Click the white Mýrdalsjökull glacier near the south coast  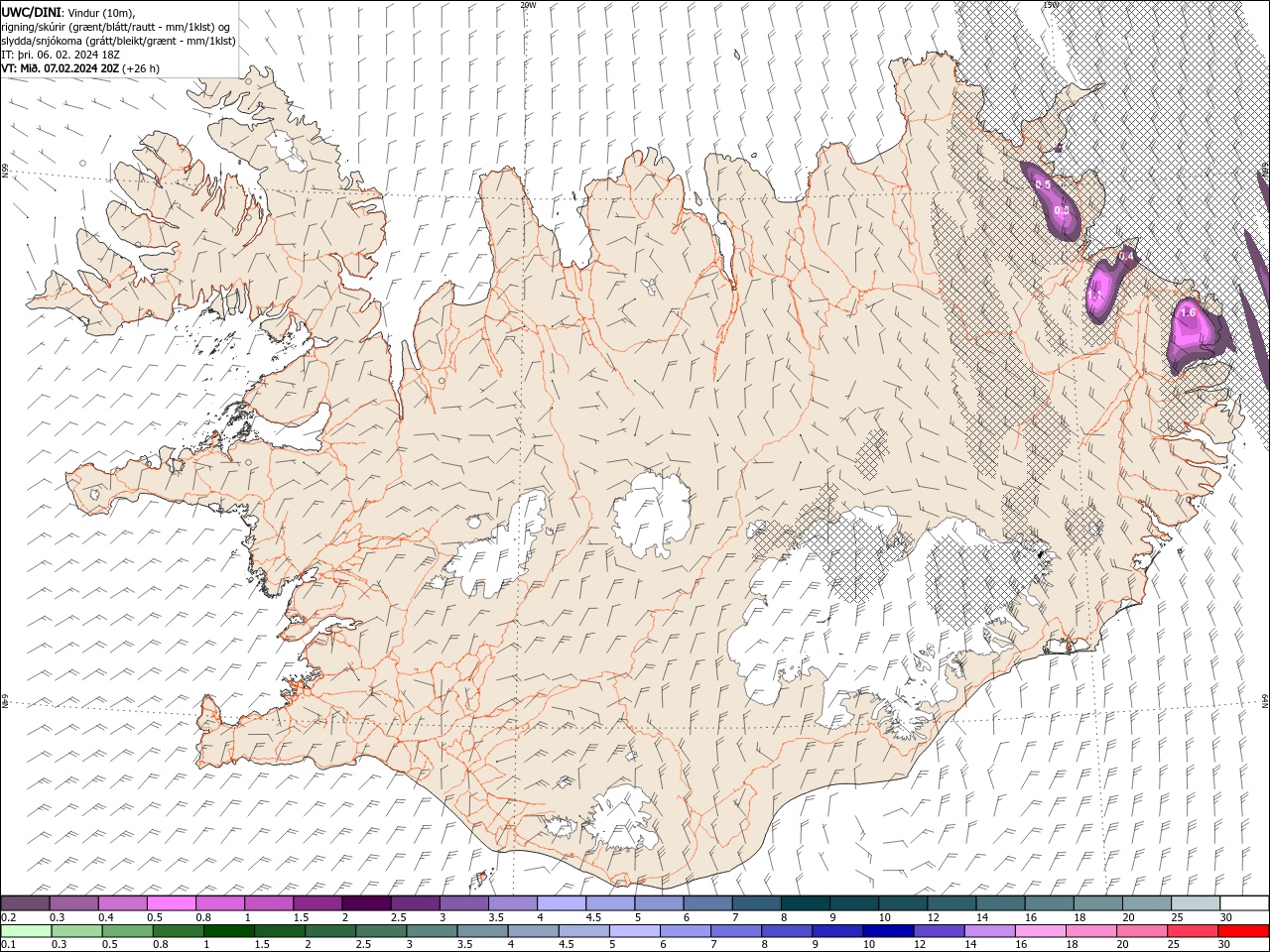621,817
